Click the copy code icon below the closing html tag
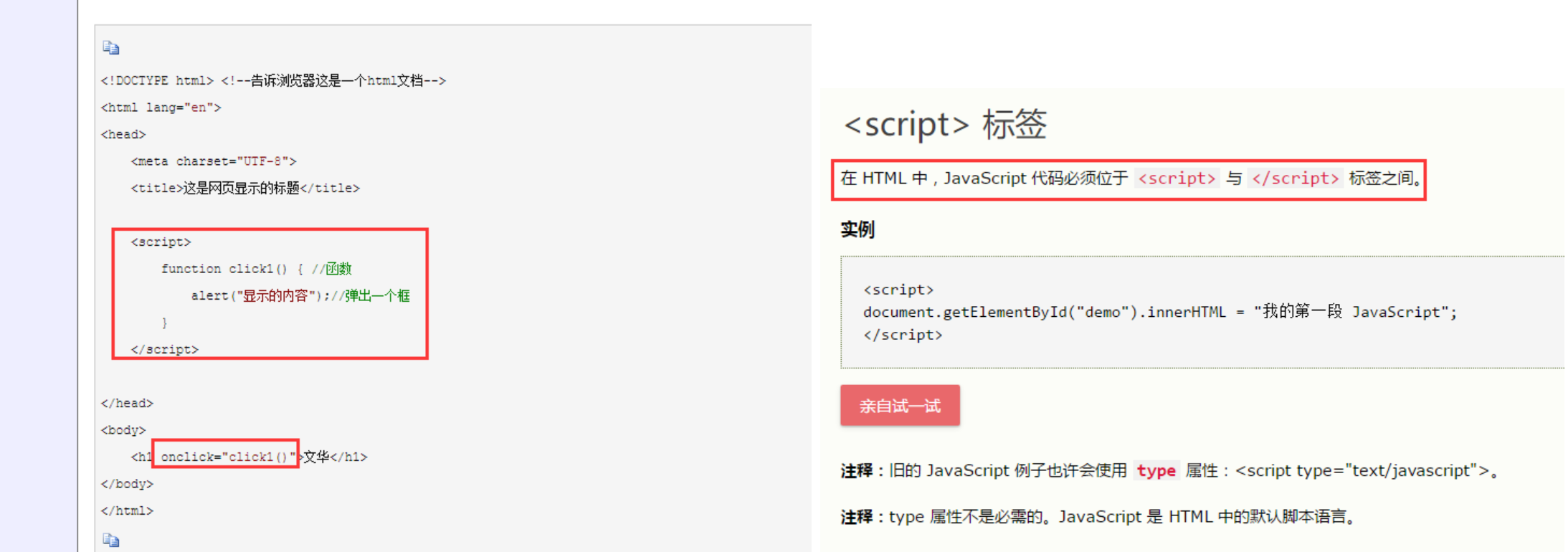This screenshot has width=1568, height=552. pyautogui.click(x=110, y=540)
